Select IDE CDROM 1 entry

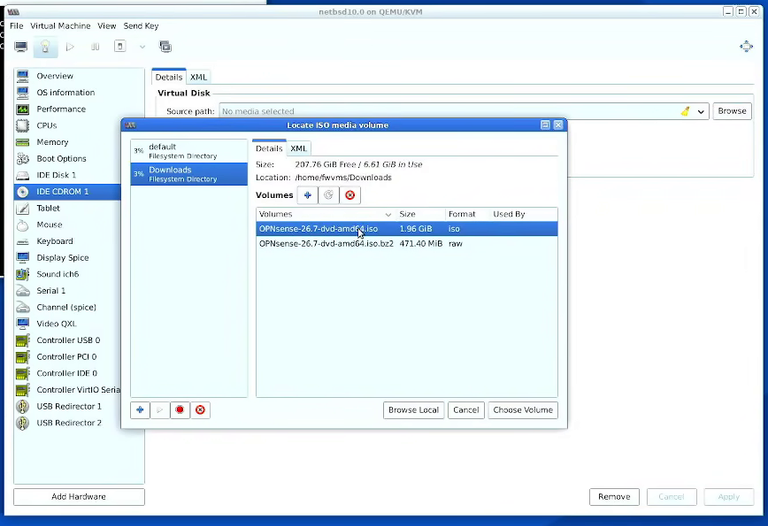coord(68,191)
